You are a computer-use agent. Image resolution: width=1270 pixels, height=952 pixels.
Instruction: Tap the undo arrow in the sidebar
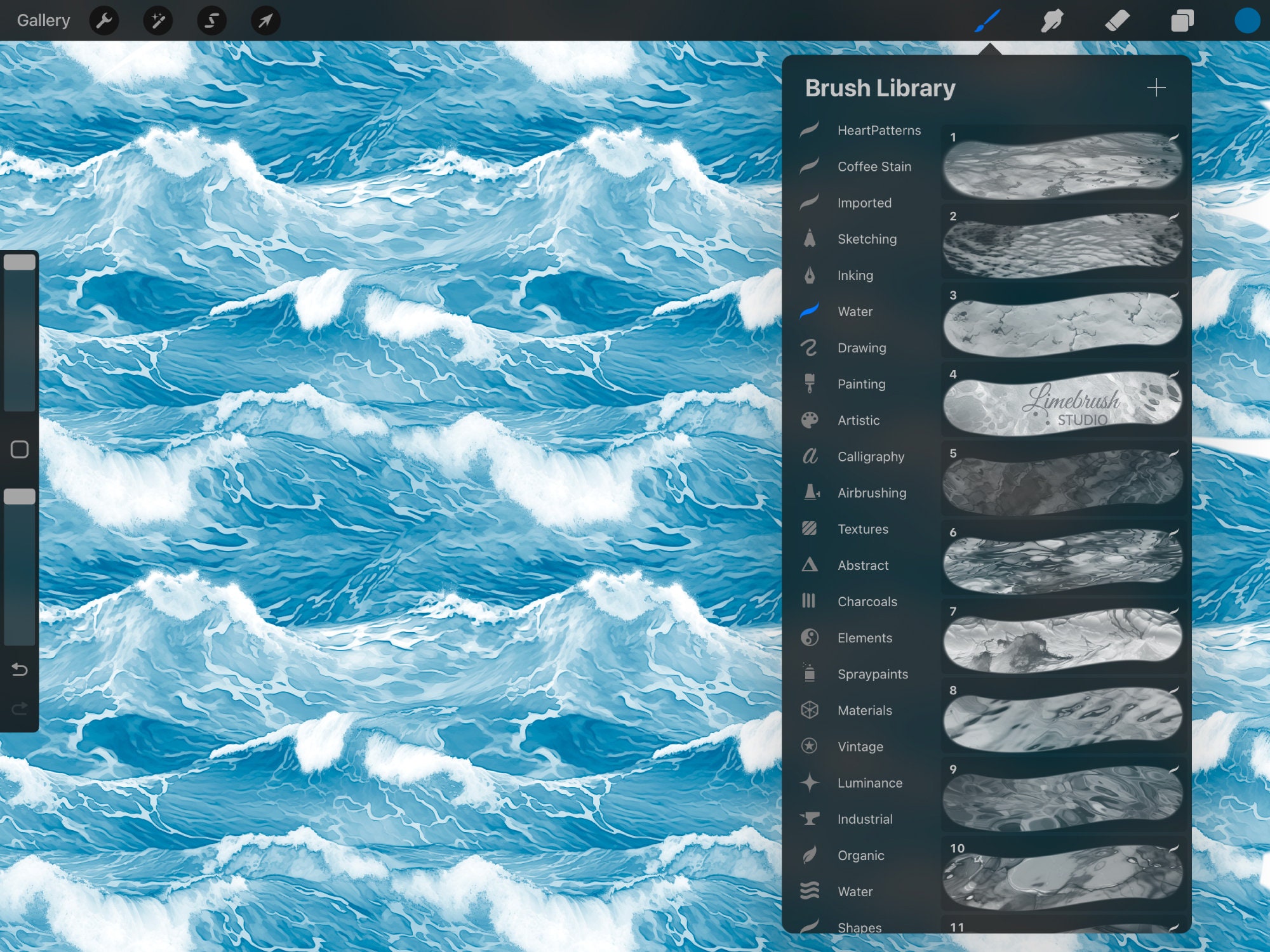[19, 670]
